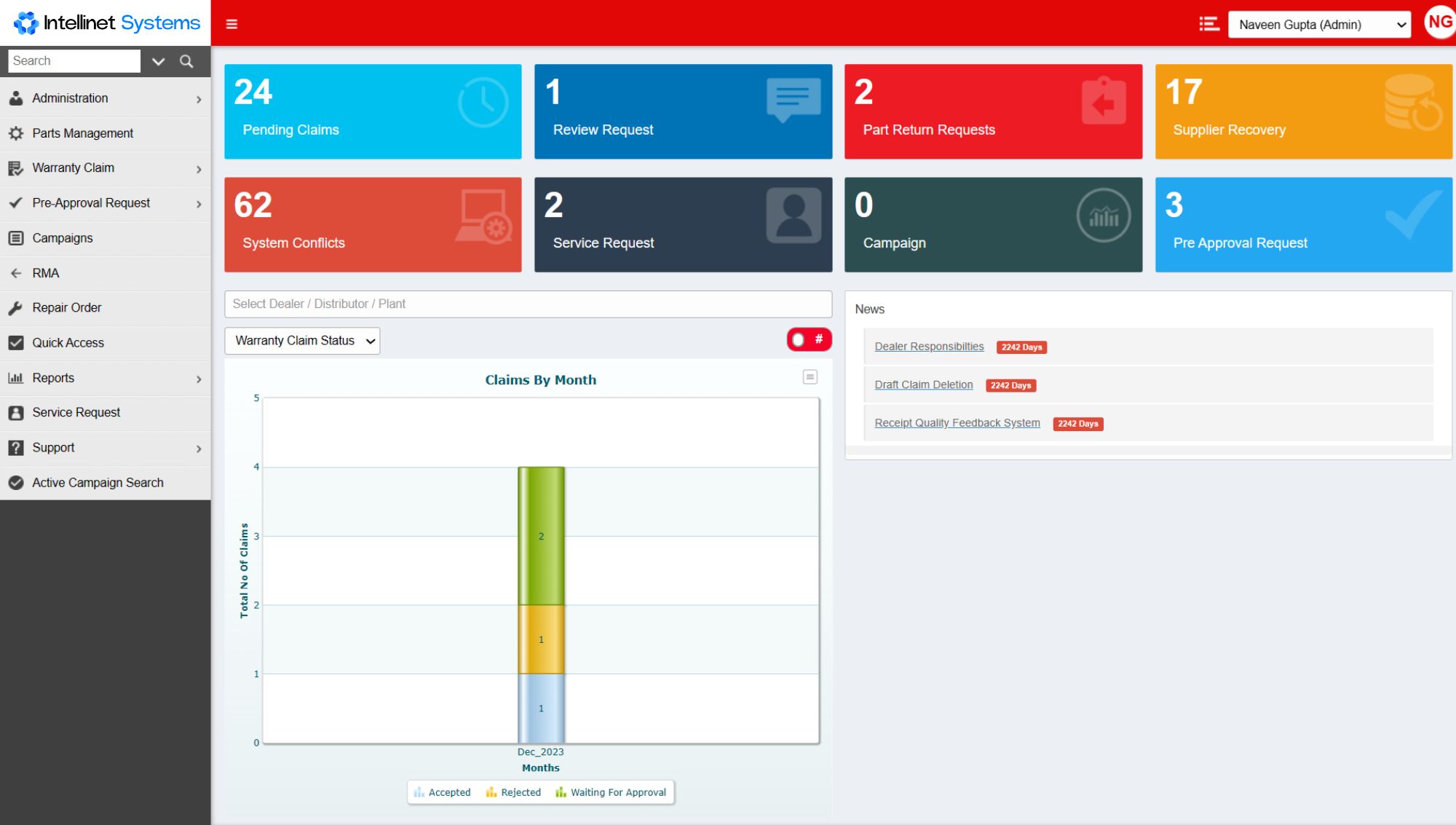Expand the Warranty Claim Status dropdown

(x=301, y=340)
